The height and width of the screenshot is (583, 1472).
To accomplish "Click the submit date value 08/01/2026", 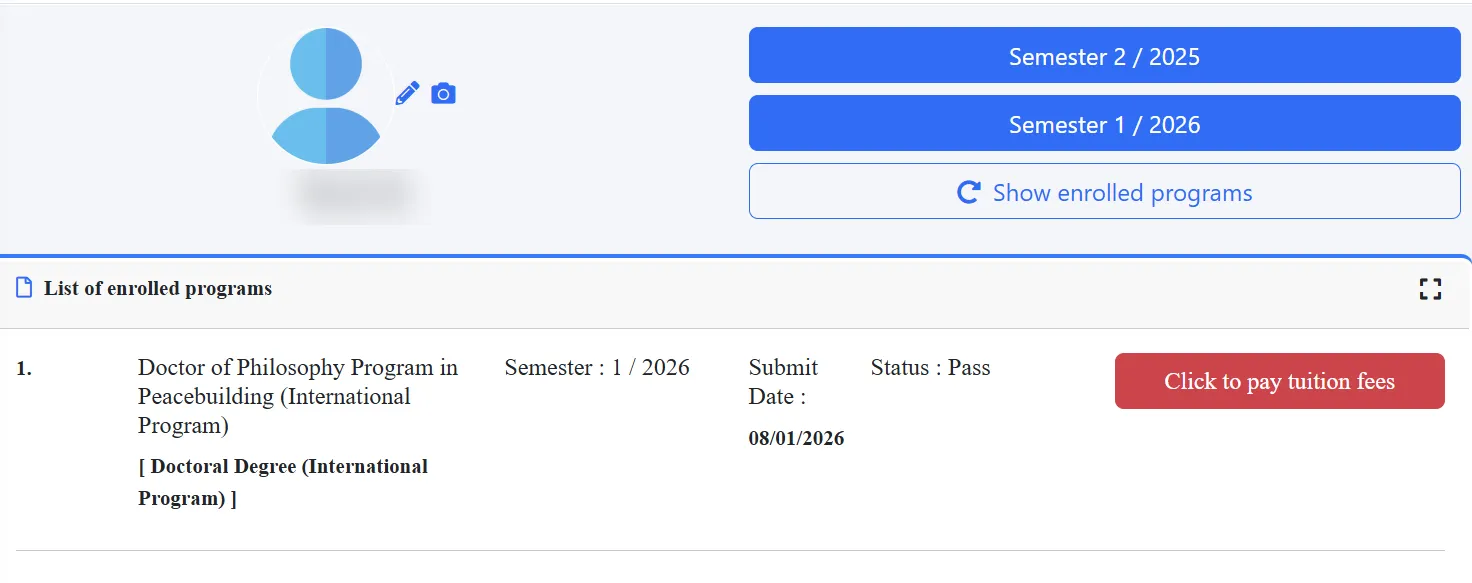I will pyautogui.click(x=796, y=438).
